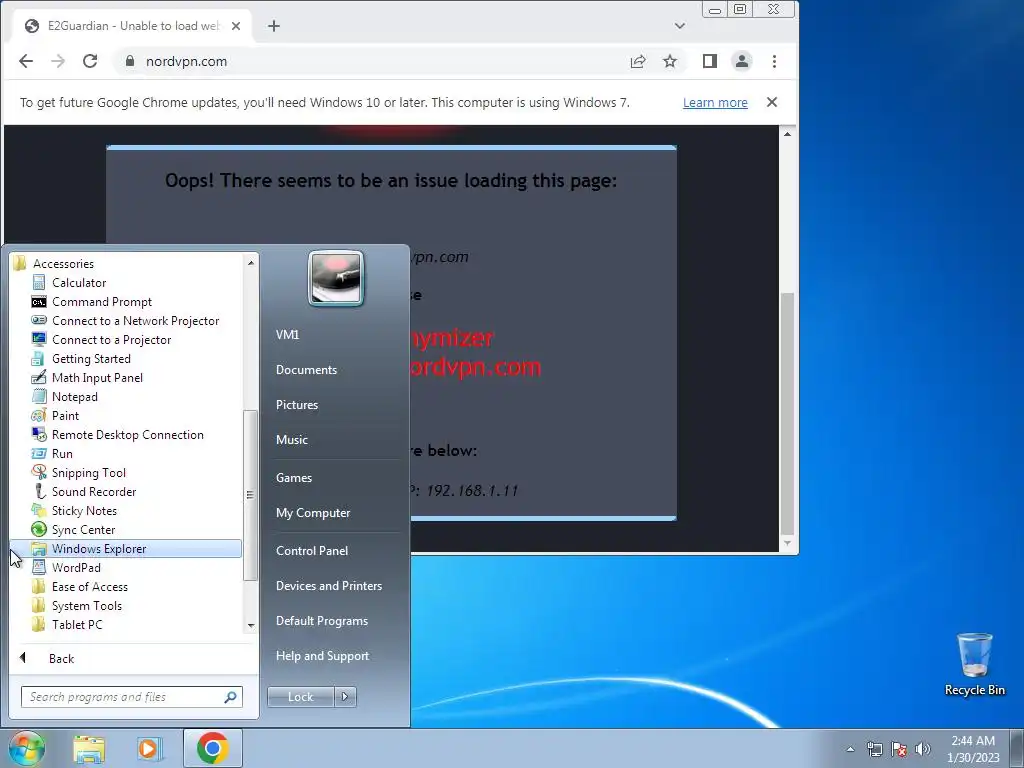Open the Chrome profile avatar
The width and height of the screenshot is (1024, 768).
click(x=742, y=61)
